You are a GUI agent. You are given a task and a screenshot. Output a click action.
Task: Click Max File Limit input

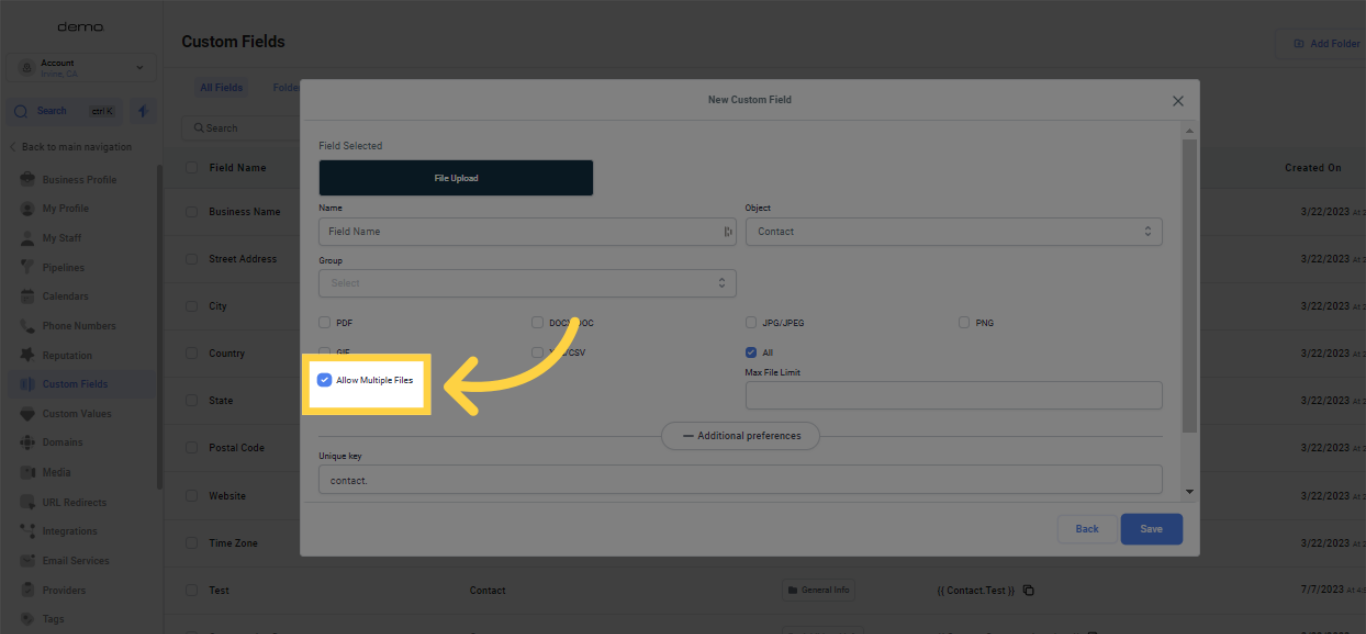(x=954, y=395)
